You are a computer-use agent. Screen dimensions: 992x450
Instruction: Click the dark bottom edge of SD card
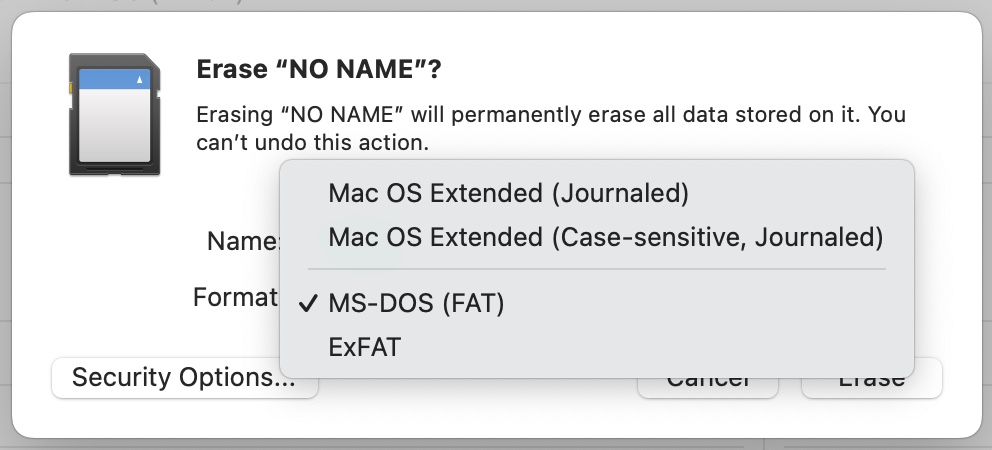[115, 169]
